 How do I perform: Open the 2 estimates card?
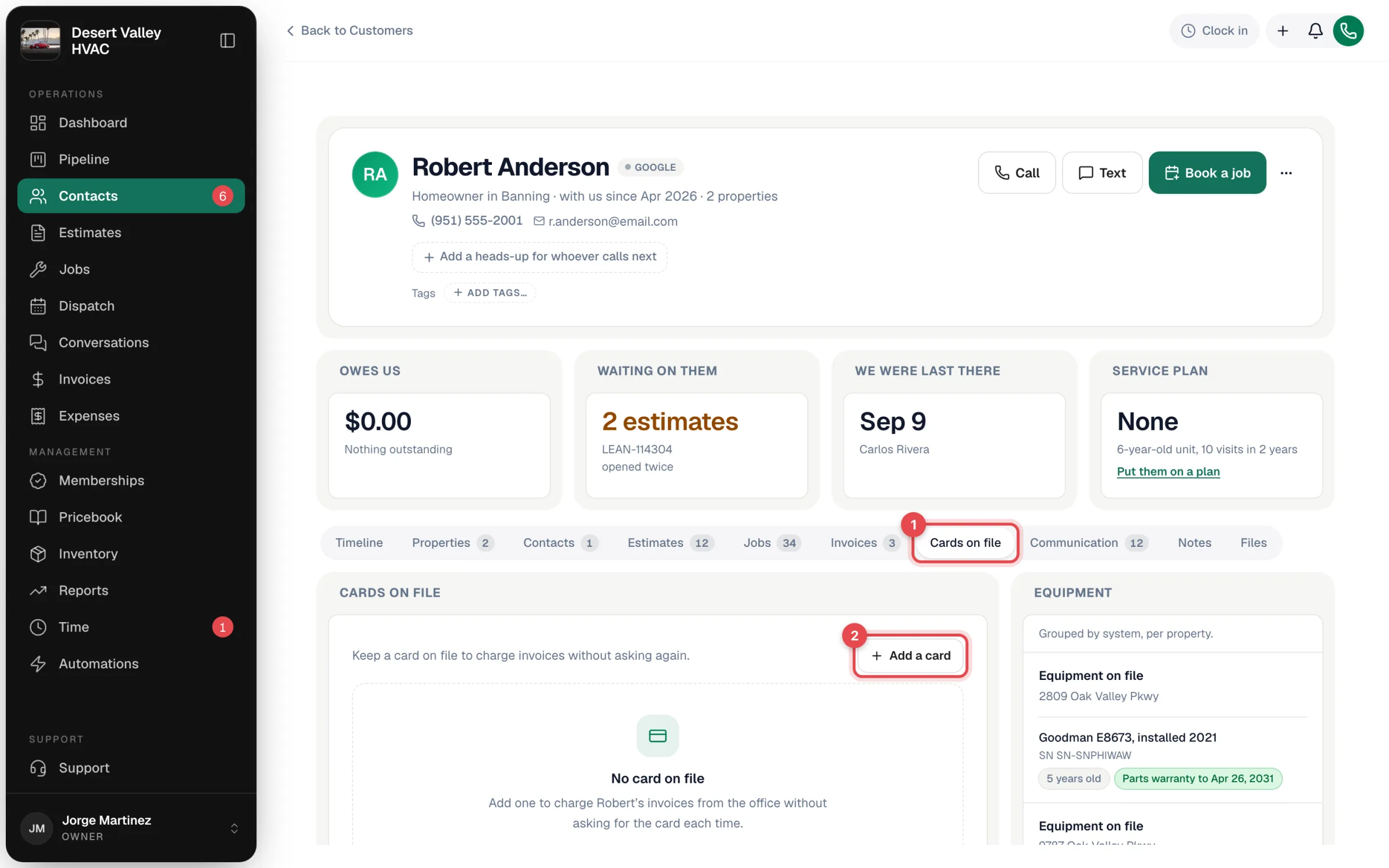pyautogui.click(x=697, y=445)
